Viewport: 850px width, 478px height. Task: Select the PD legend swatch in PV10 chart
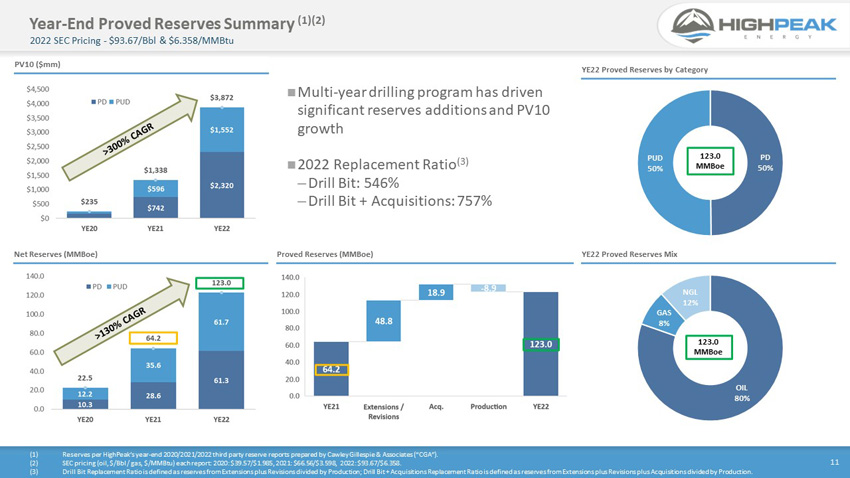[x=93, y=102]
